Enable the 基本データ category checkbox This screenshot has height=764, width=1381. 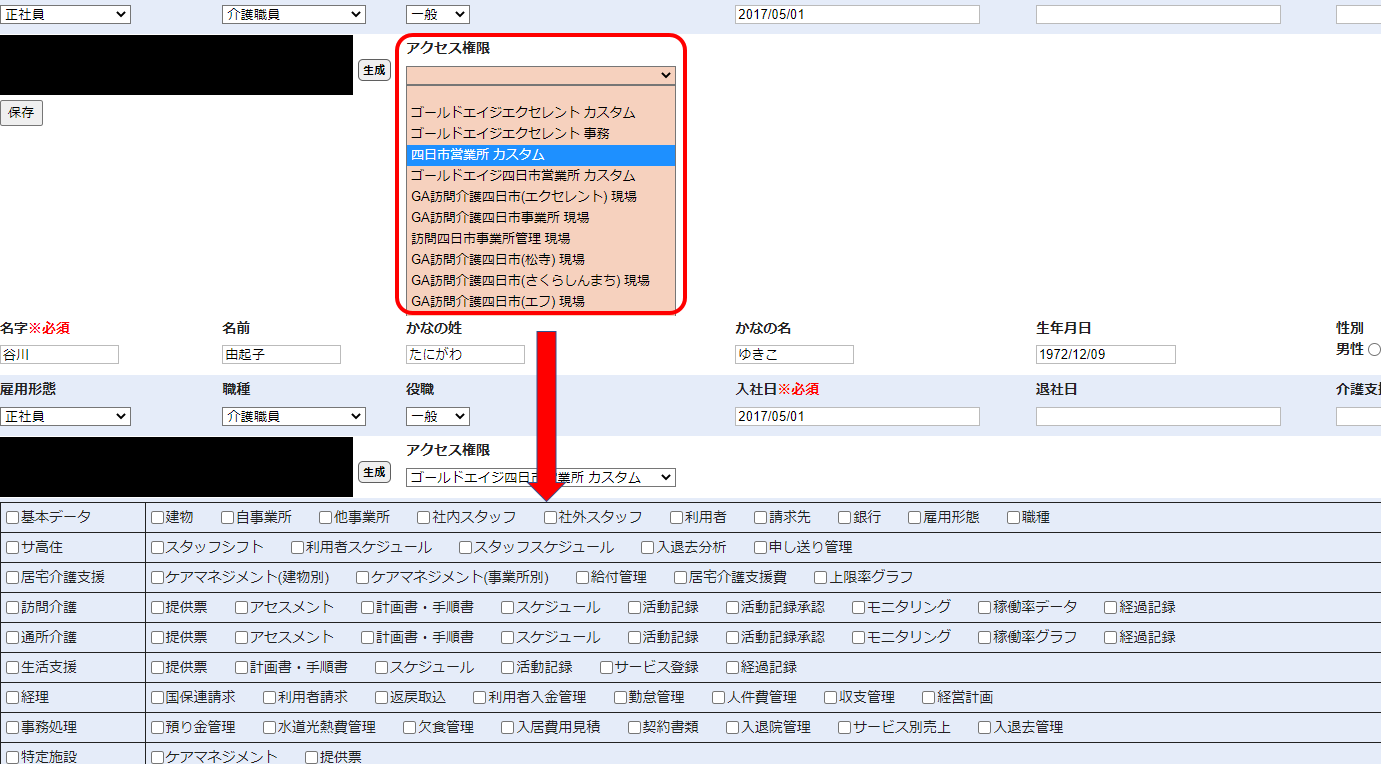click(x=13, y=518)
